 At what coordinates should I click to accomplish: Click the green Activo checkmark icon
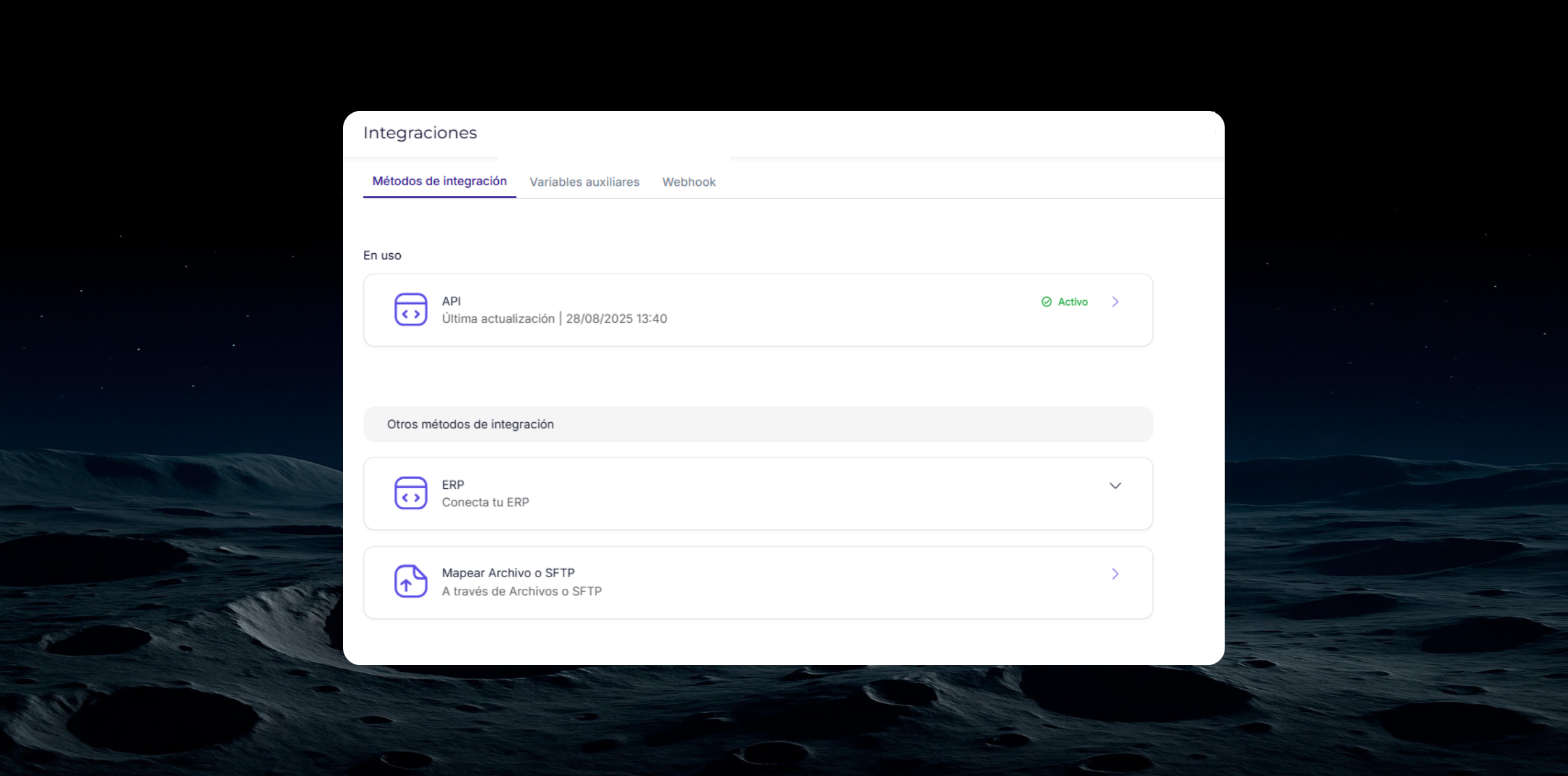[x=1046, y=302]
